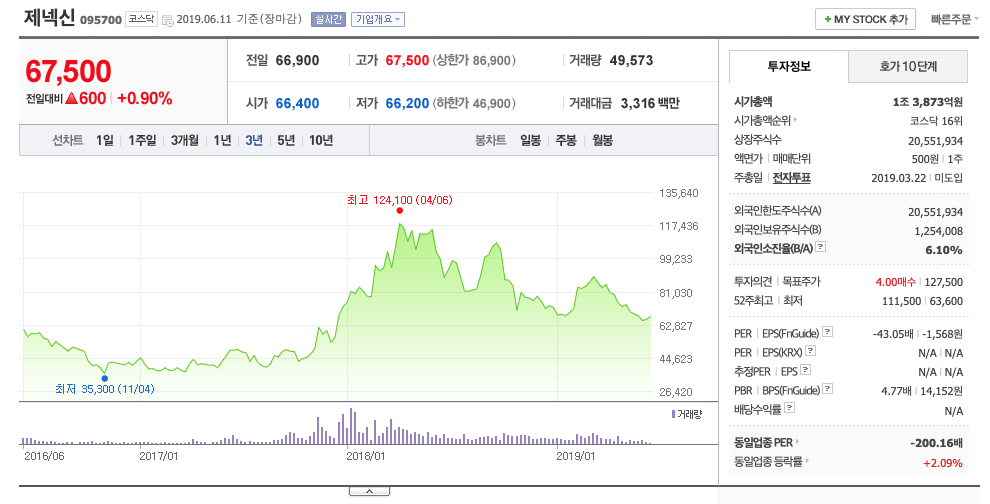The width and height of the screenshot is (990, 504).
Task: Collapse the chart using the bottom arrow
Action: point(369,491)
